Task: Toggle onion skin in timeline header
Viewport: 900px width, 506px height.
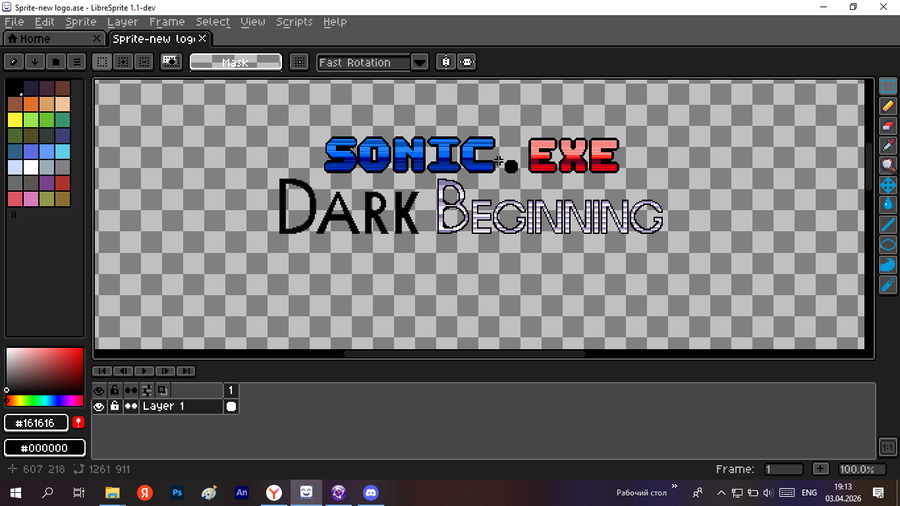Action: 163,391
